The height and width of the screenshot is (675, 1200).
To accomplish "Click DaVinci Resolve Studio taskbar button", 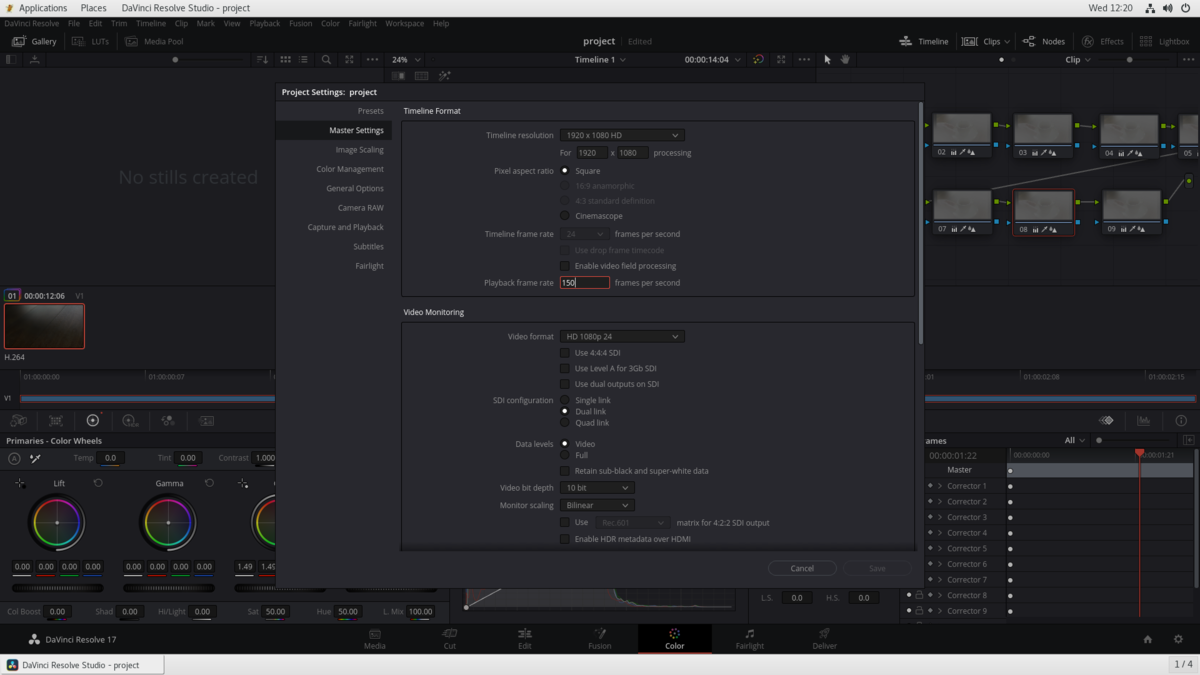I will point(82,665).
